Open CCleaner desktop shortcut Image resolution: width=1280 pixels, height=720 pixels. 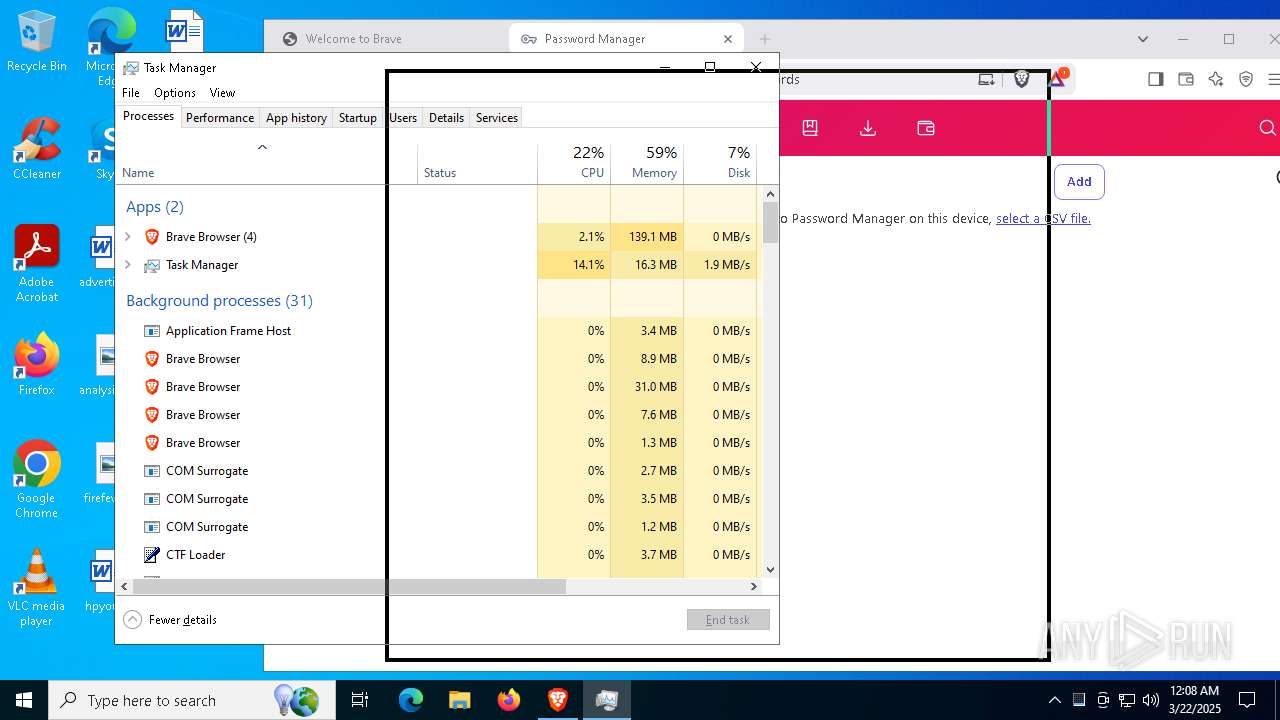(x=37, y=148)
